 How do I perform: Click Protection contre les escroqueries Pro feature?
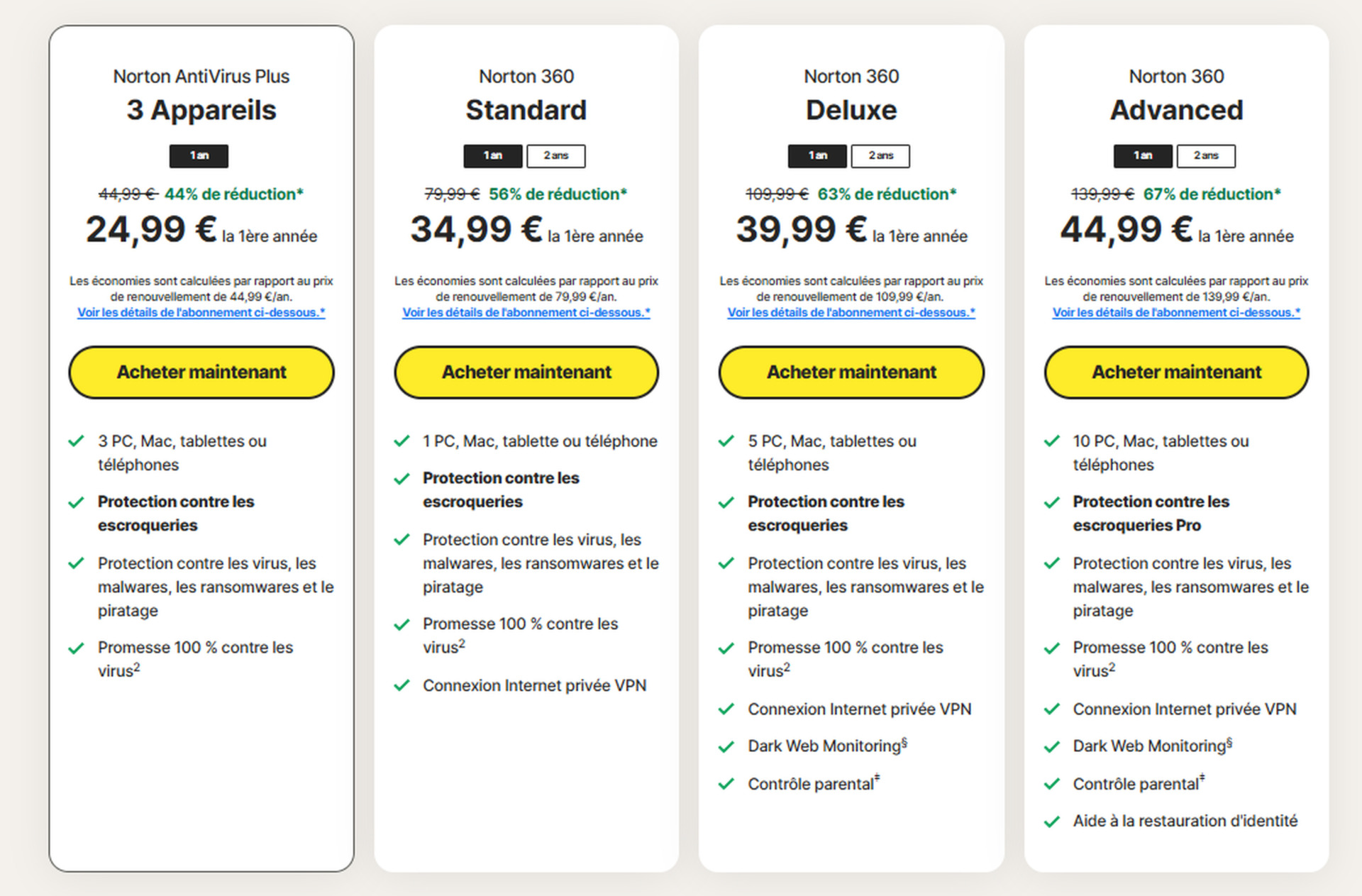click(1151, 514)
